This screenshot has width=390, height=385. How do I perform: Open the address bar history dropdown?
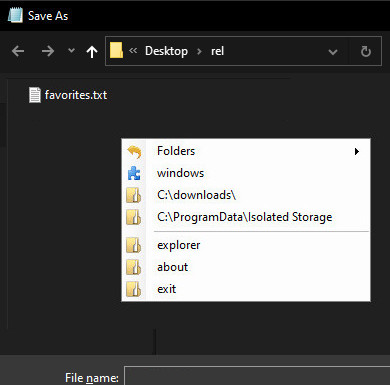[x=333, y=52]
